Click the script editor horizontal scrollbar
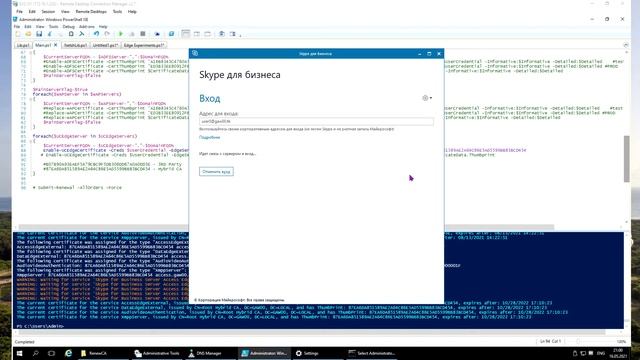Screen dimensions: 640x360 point(286,227)
